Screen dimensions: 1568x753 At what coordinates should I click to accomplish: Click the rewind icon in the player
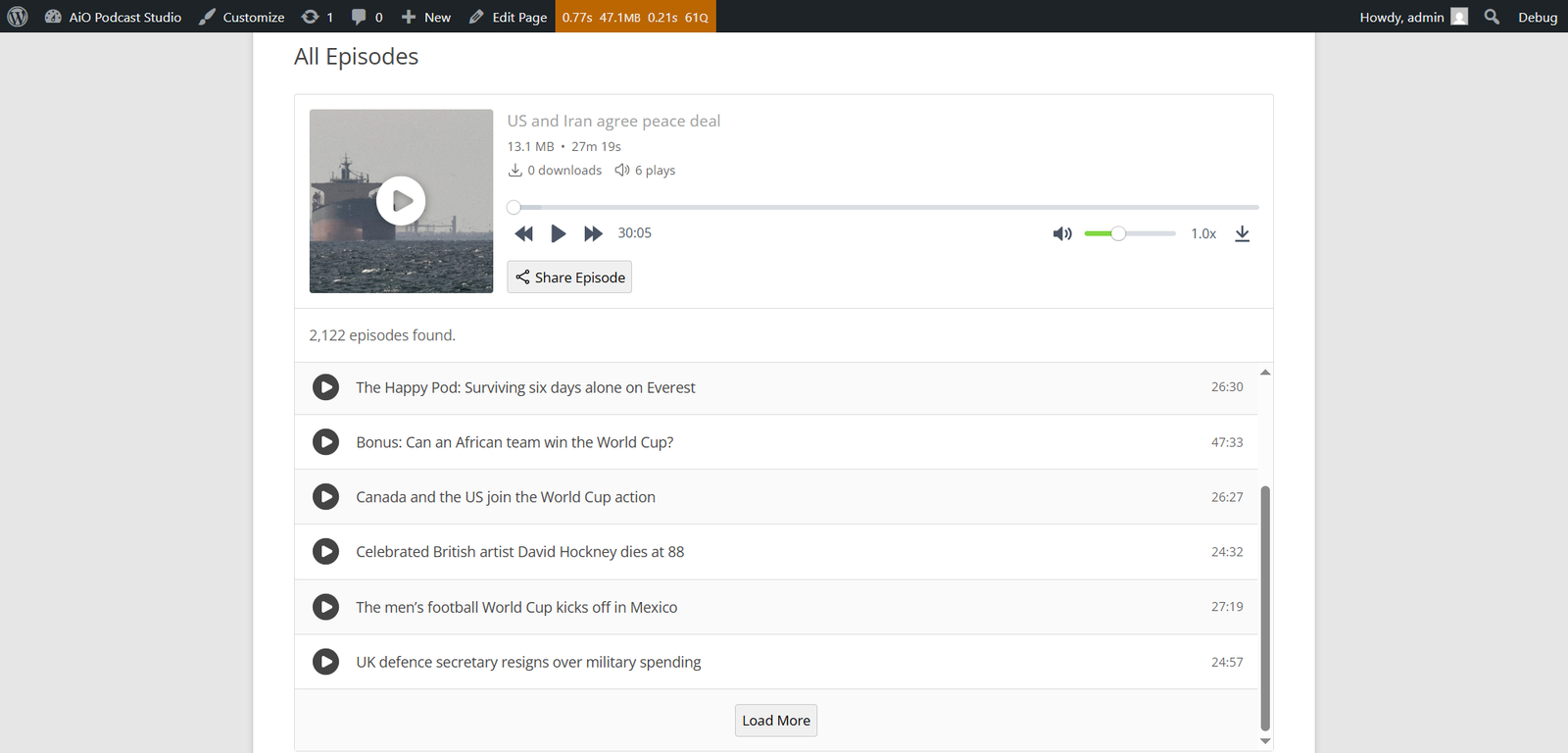pos(524,233)
